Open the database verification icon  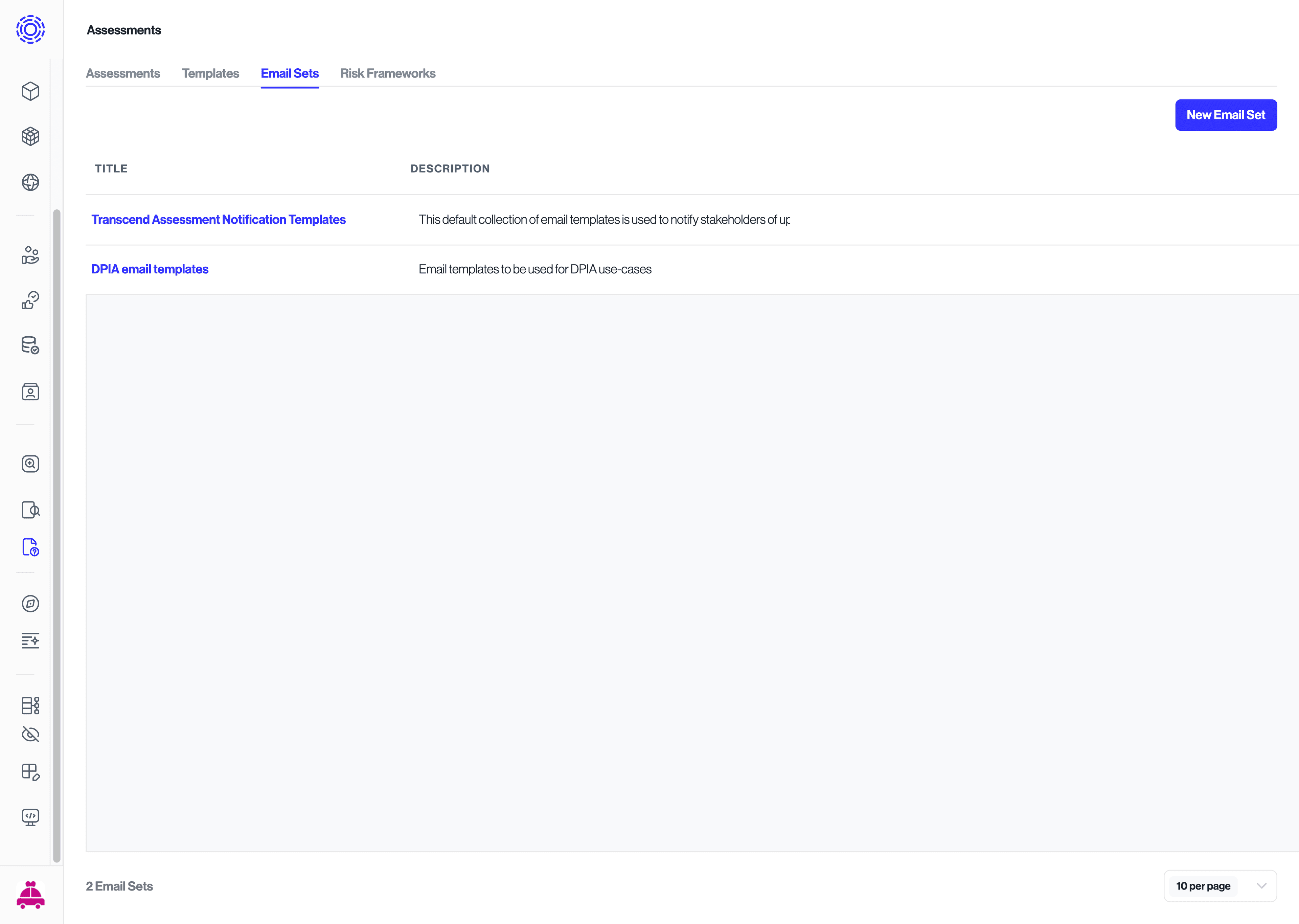29,345
